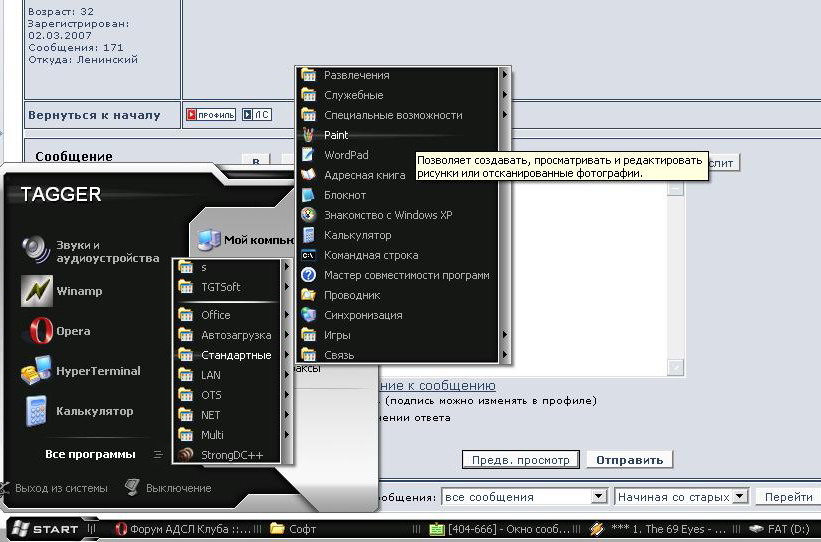Expand the Связь submenu

[x=403, y=355]
